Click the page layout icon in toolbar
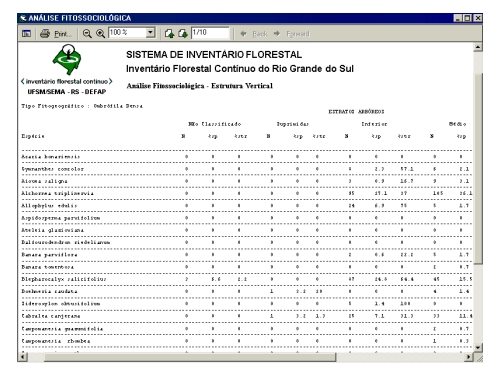The image size is (500, 376). click(x=26, y=34)
